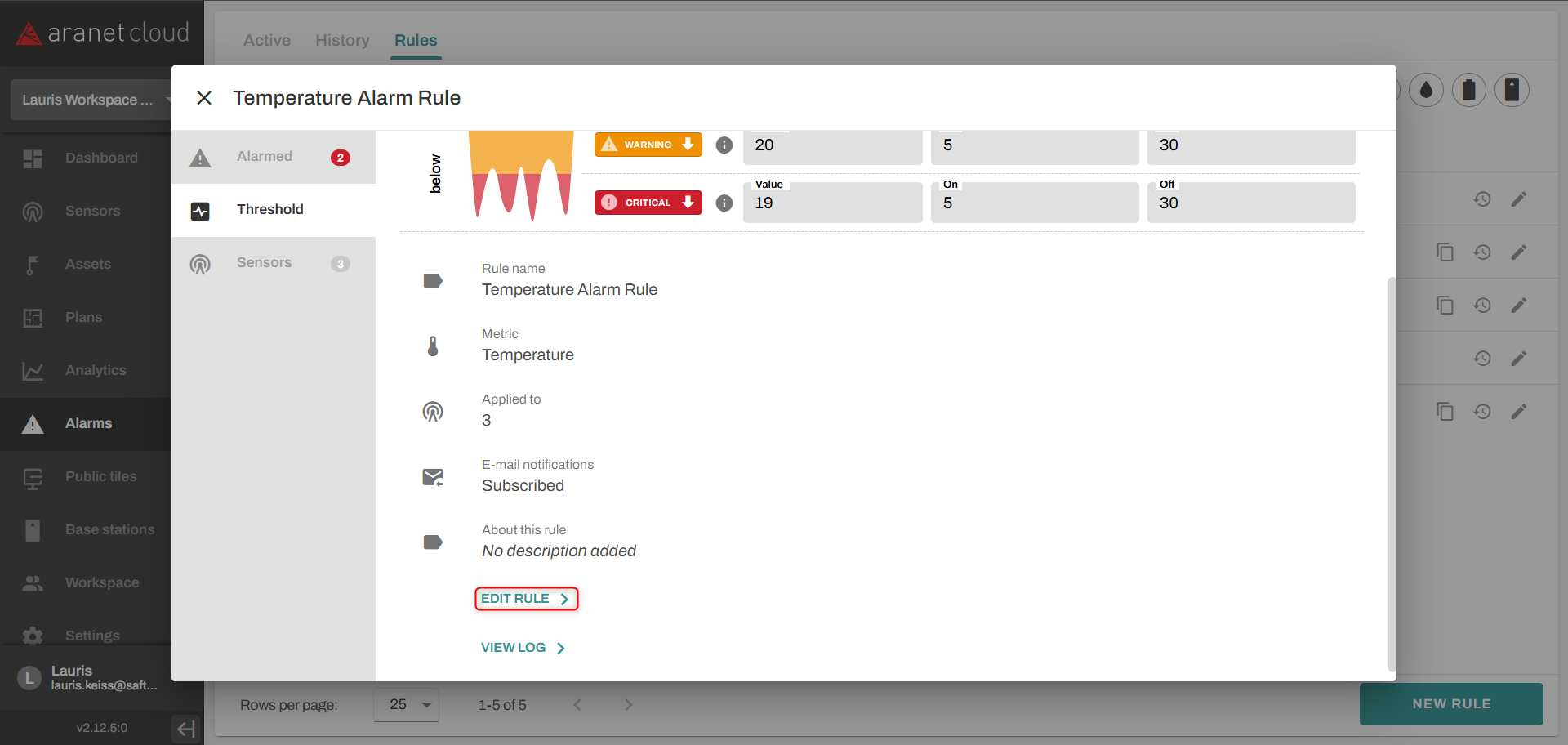Screen dimensions: 1568x745
Task: Click the email notifications envelope icon
Action: coord(433,477)
